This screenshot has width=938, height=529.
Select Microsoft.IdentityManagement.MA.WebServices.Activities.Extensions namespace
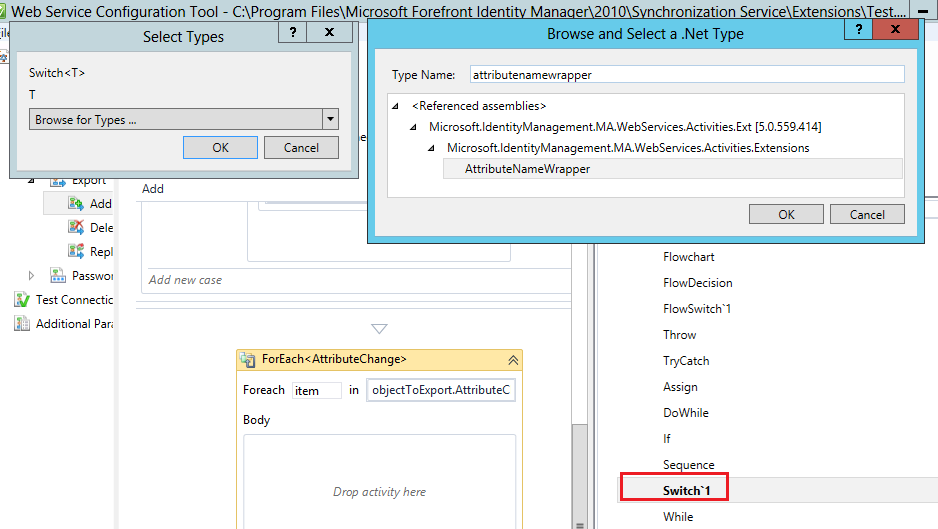click(628, 148)
